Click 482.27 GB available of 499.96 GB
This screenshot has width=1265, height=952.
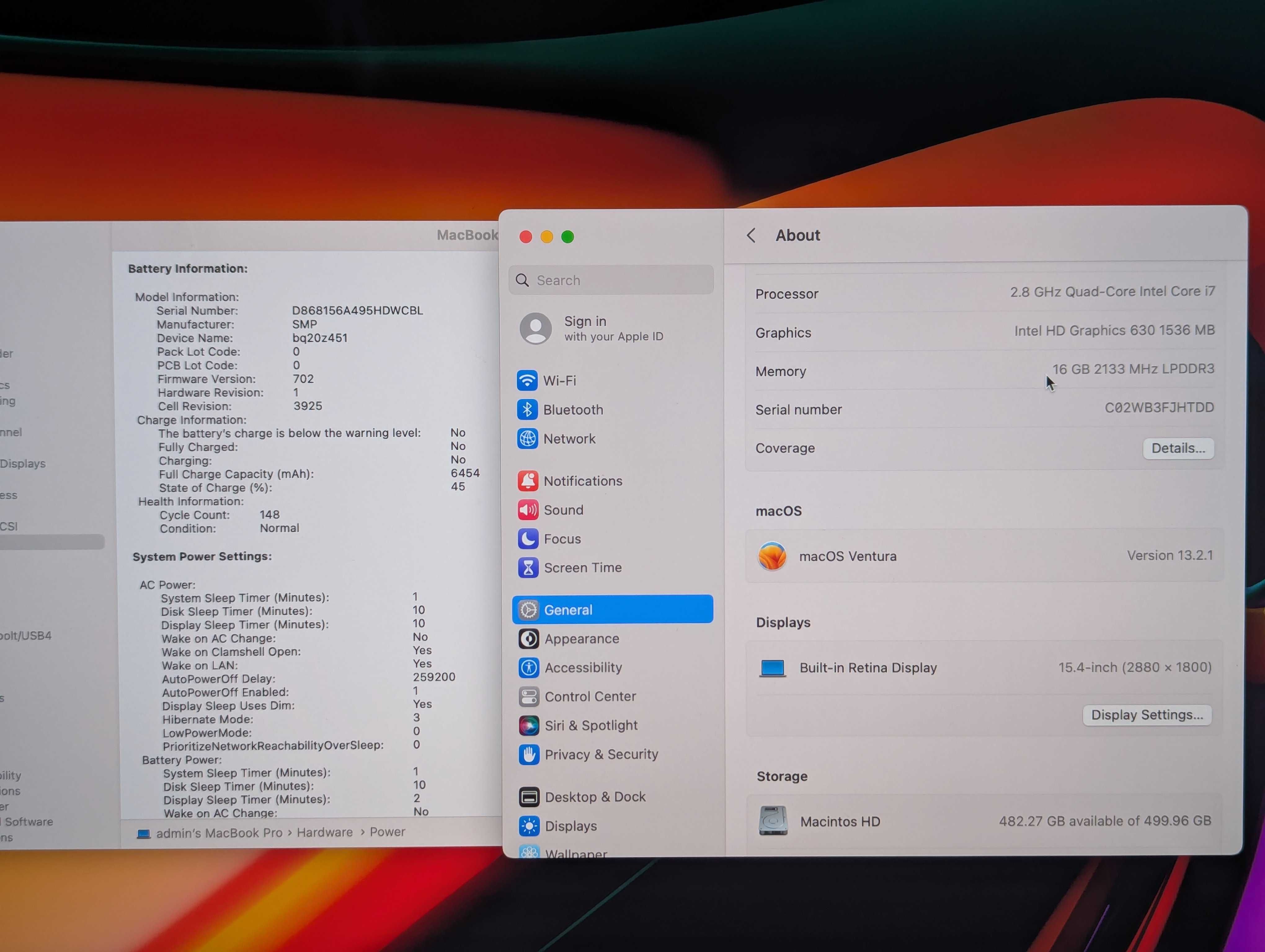click(1105, 821)
